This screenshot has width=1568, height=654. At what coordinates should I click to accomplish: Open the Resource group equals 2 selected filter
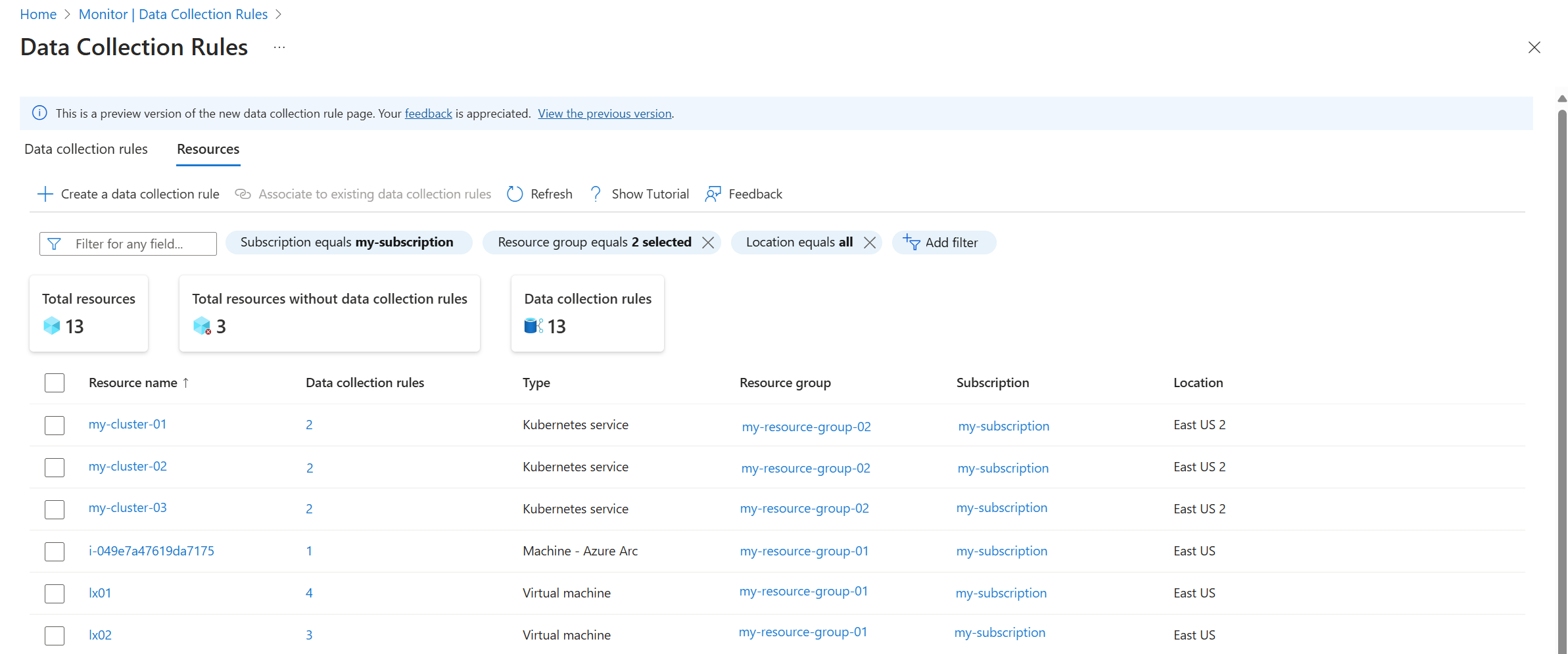[592, 242]
